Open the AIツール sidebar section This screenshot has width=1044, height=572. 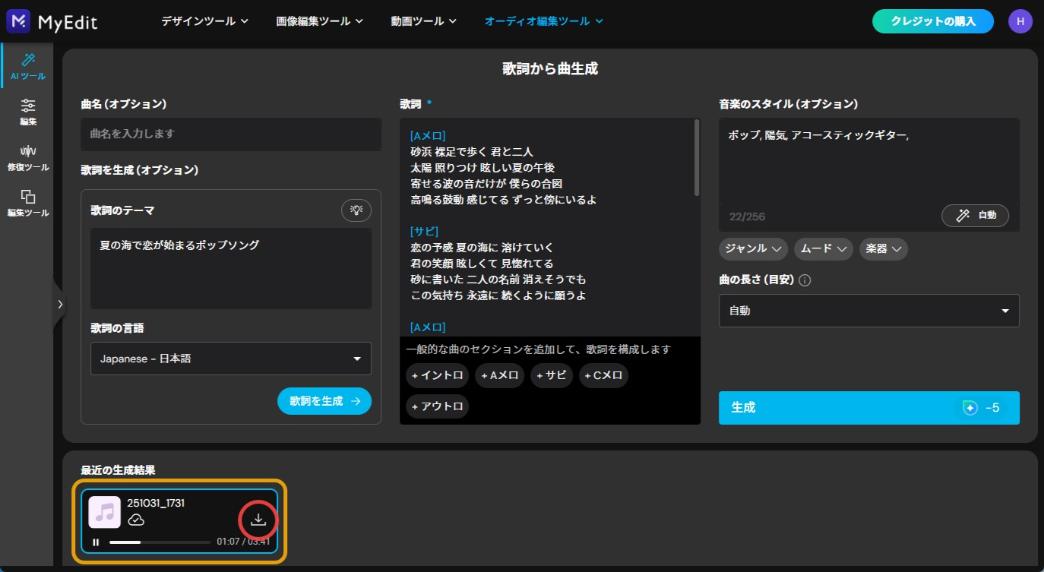[28, 67]
